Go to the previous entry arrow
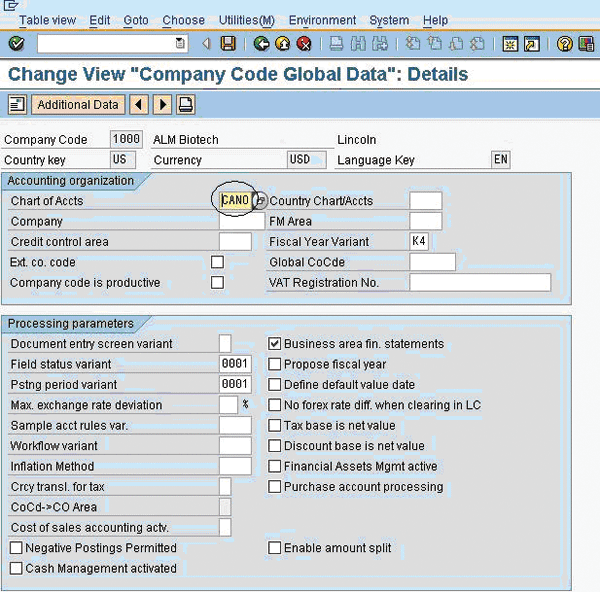Viewport: 600px width, 592px height. [139, 105]
